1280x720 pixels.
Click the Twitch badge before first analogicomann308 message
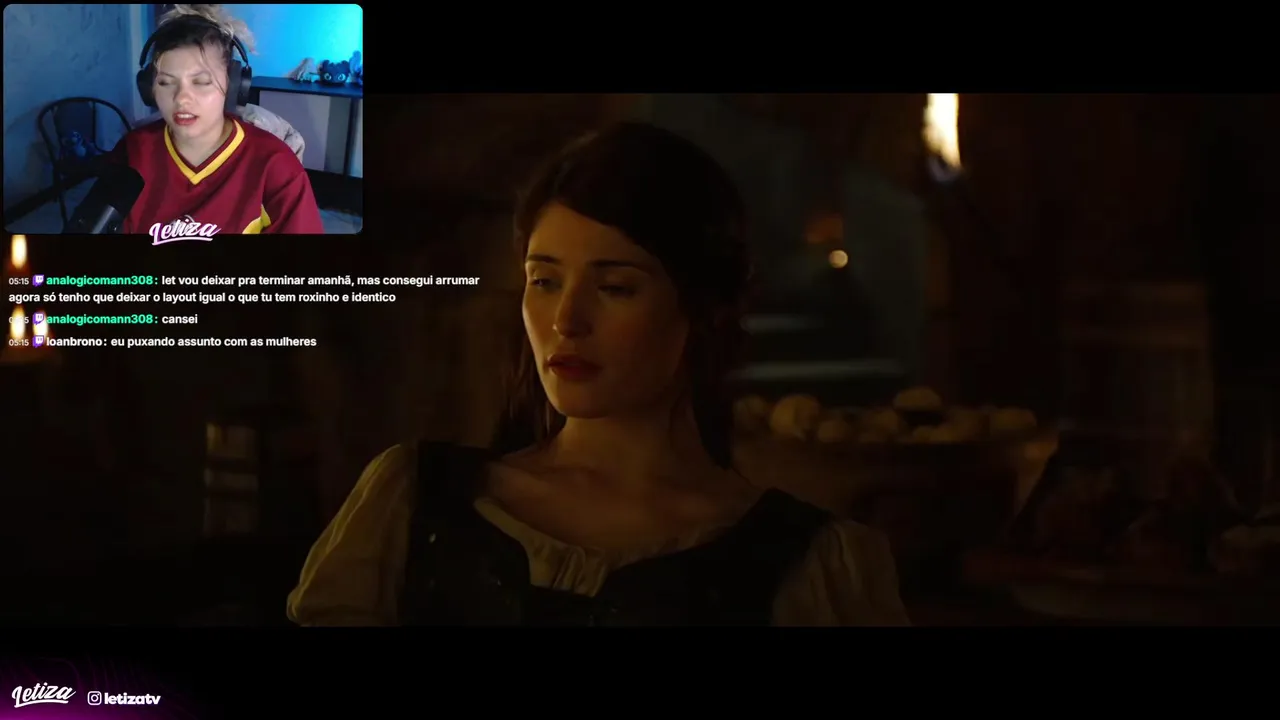pos(39,281)
